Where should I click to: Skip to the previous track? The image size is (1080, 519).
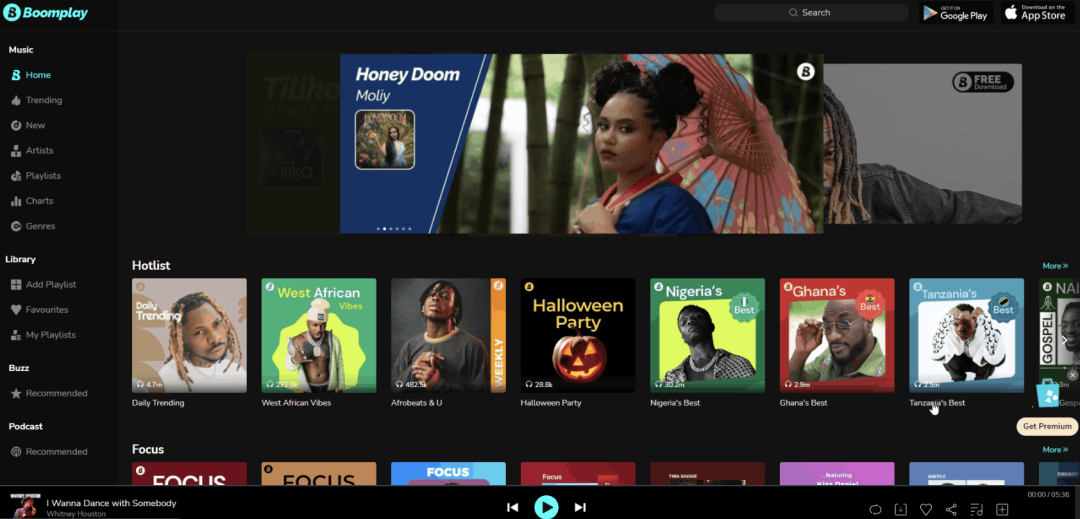click(x=512, y=507)
